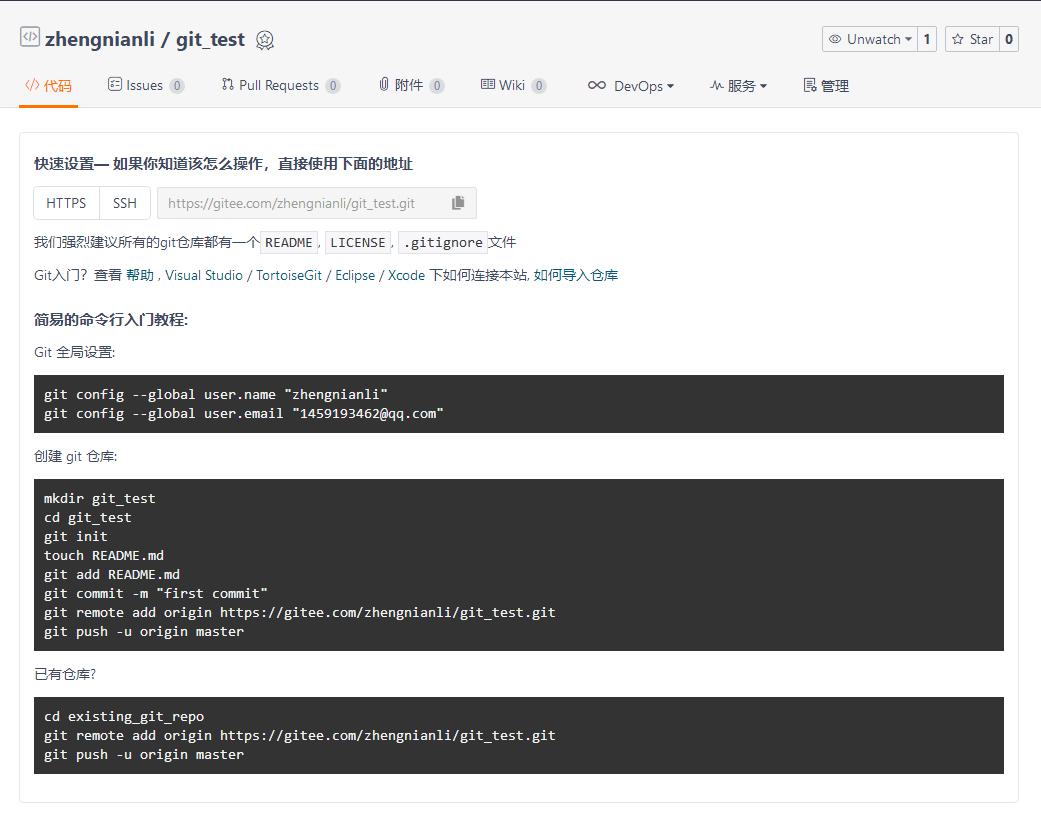Open the 附件 attachments tab
Viewport: 1041px width, 814px height.
(x=411, y=85)
